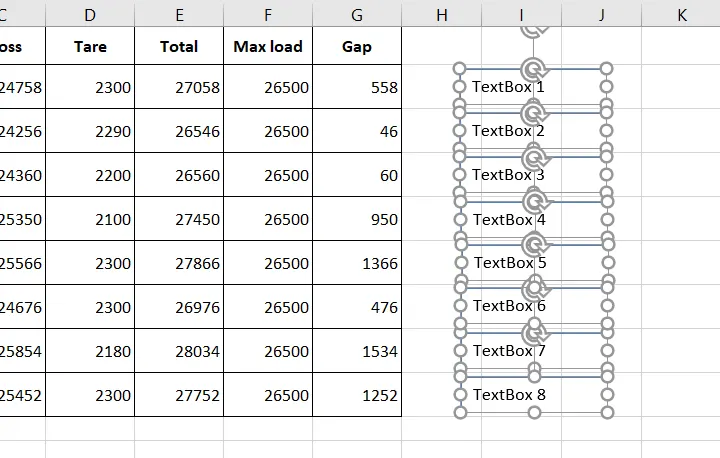Screen dimensions: 720x458
Task: Select the Gap cell with value 1366
Action: tap(357, 264)
